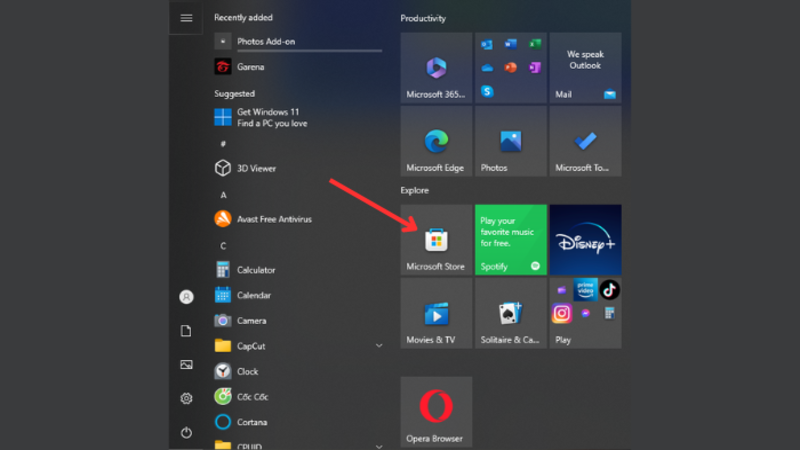Jump to letter # section header
Screen dimensions: 800x450
tap(223, 144)
